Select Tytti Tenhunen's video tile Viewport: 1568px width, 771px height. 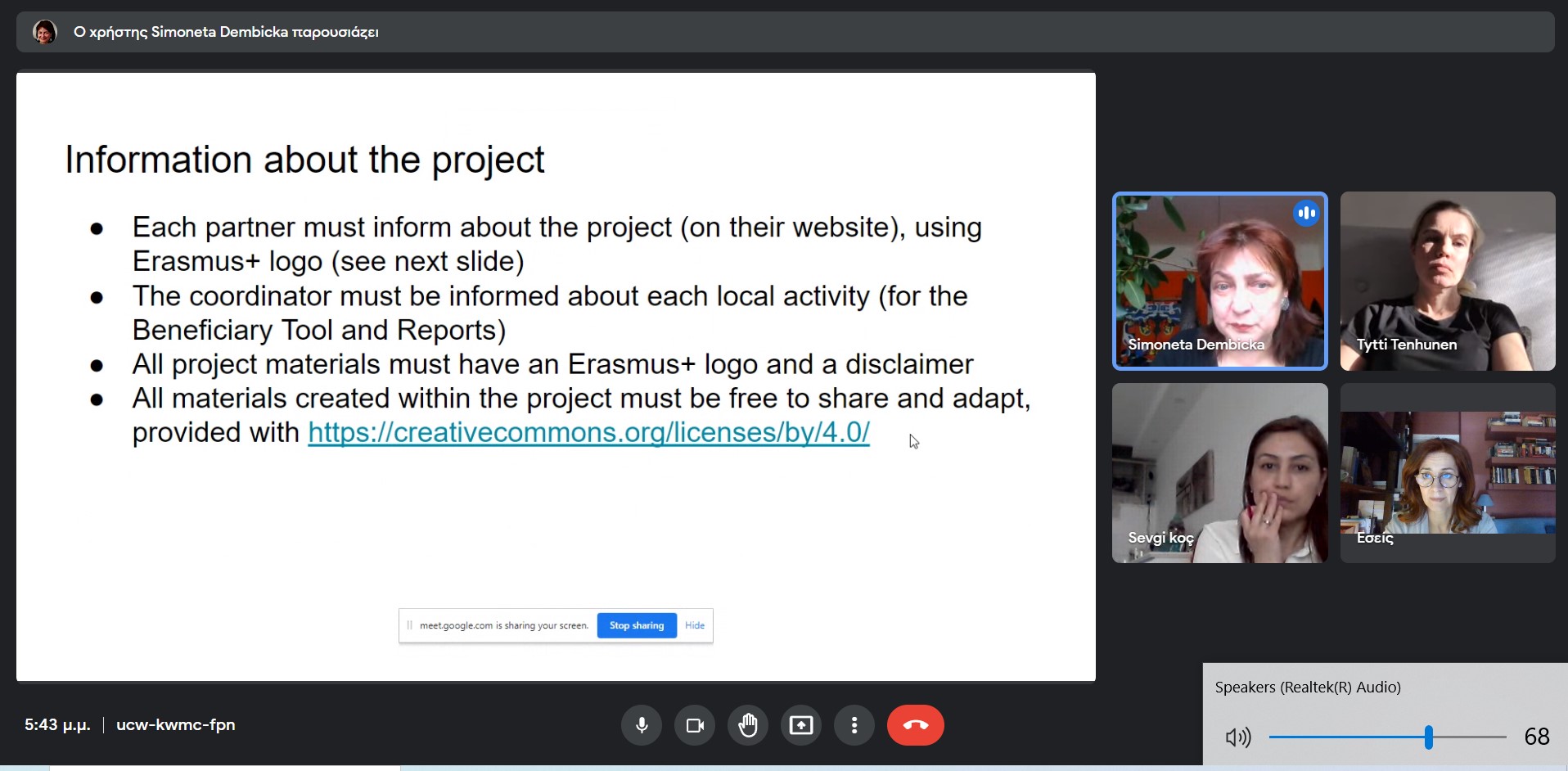1447,282
